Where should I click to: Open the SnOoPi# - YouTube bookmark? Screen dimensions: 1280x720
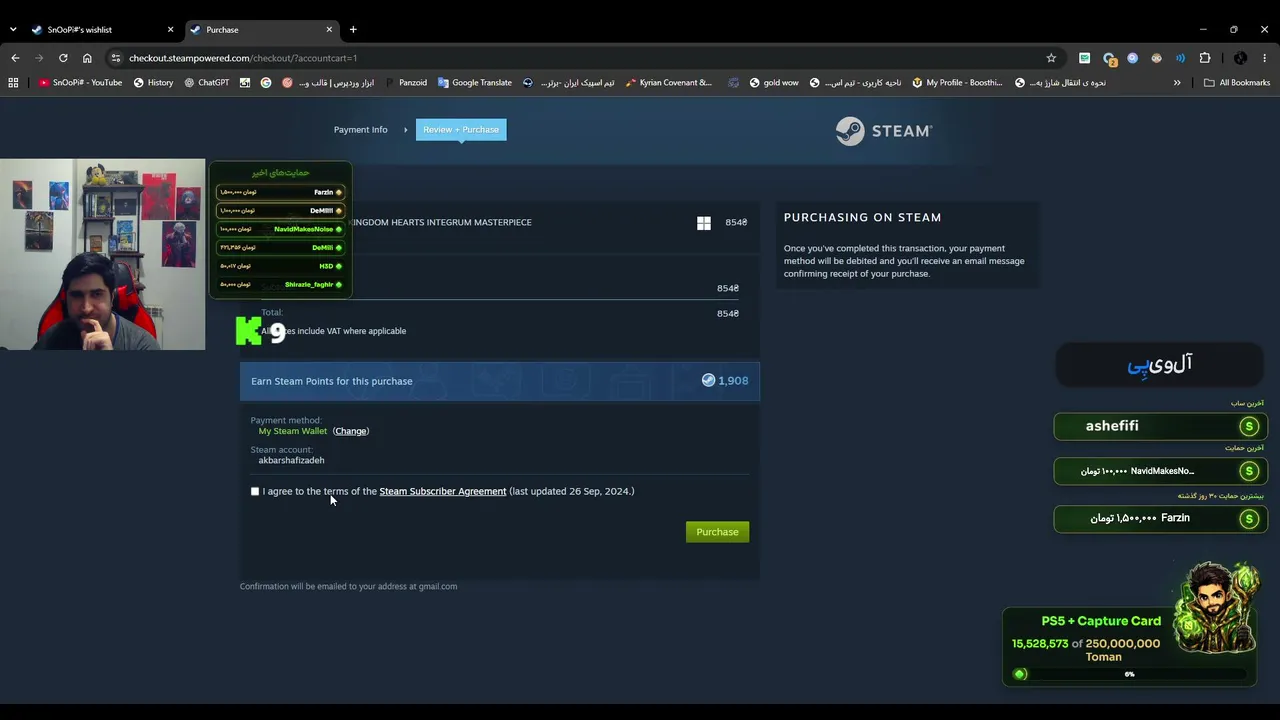coord(80,83)
